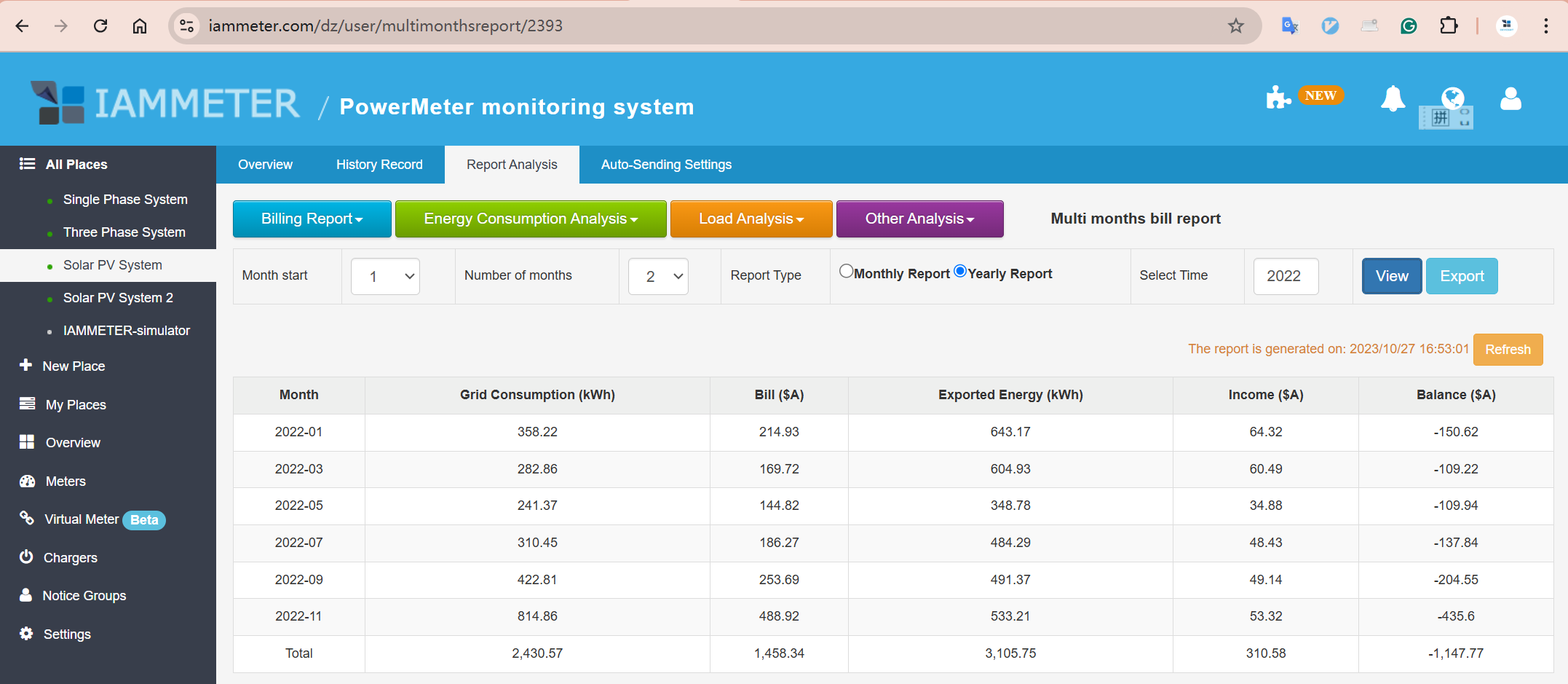Viewport: 1568px width, 684px height.
Task: Click the Select Time year field
Action: [1286, 276]
